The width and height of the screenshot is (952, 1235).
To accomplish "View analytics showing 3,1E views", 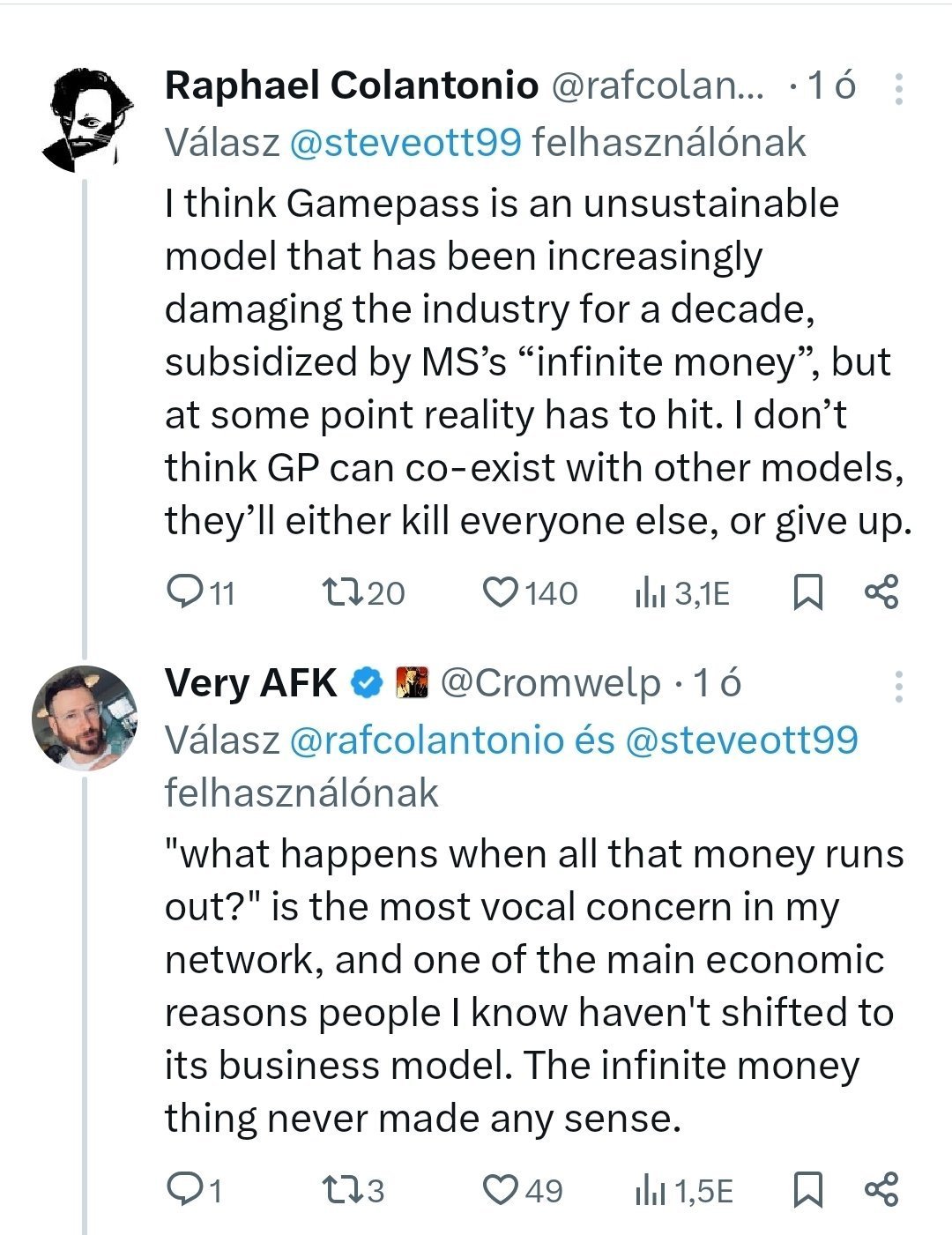I will tap(649, 594).
